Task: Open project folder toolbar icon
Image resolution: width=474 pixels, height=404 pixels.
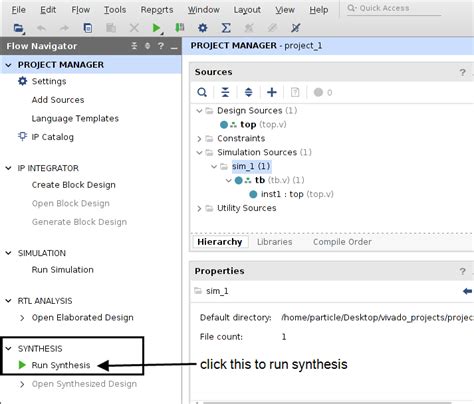Action: pyautogui.click(x=19, y=28)
